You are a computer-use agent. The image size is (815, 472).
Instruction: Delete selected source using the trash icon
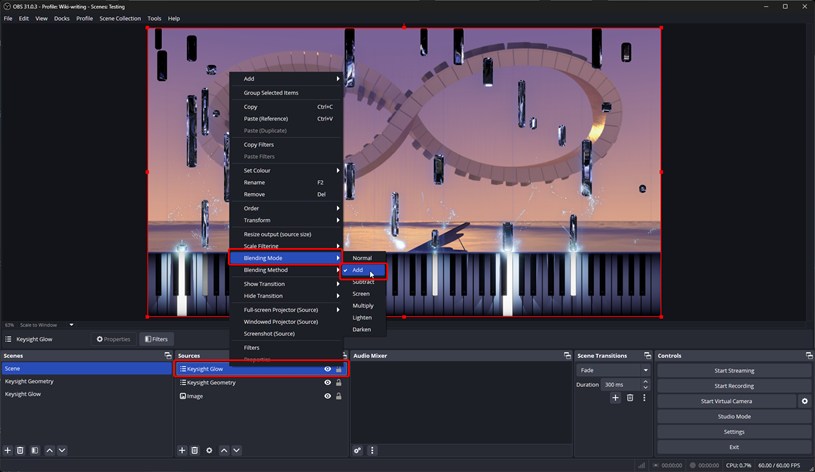click(194, 450)
